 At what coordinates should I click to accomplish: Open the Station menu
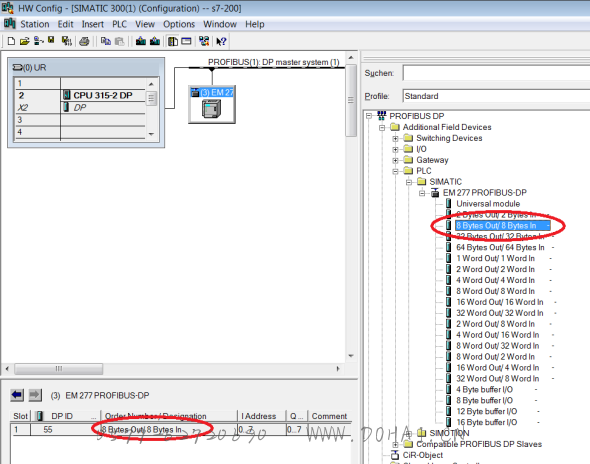click(35, 24)
